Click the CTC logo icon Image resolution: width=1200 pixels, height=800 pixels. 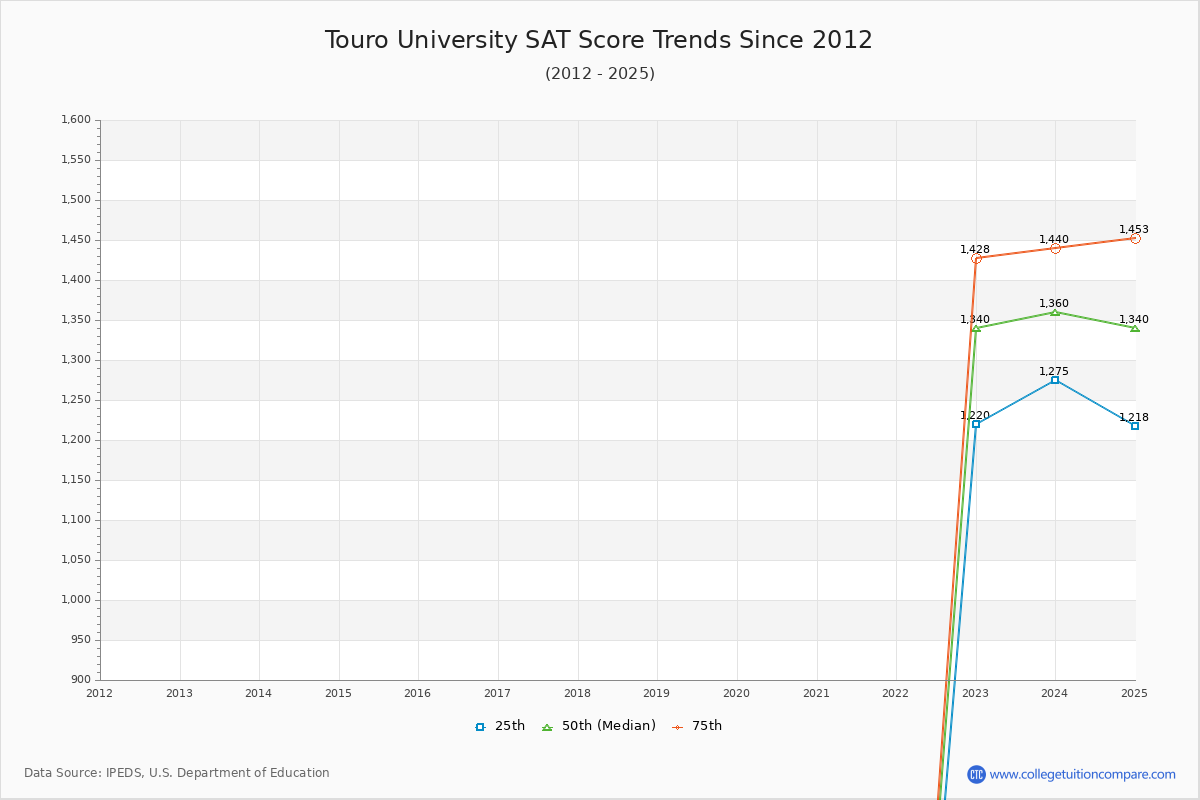coord(976,774)
